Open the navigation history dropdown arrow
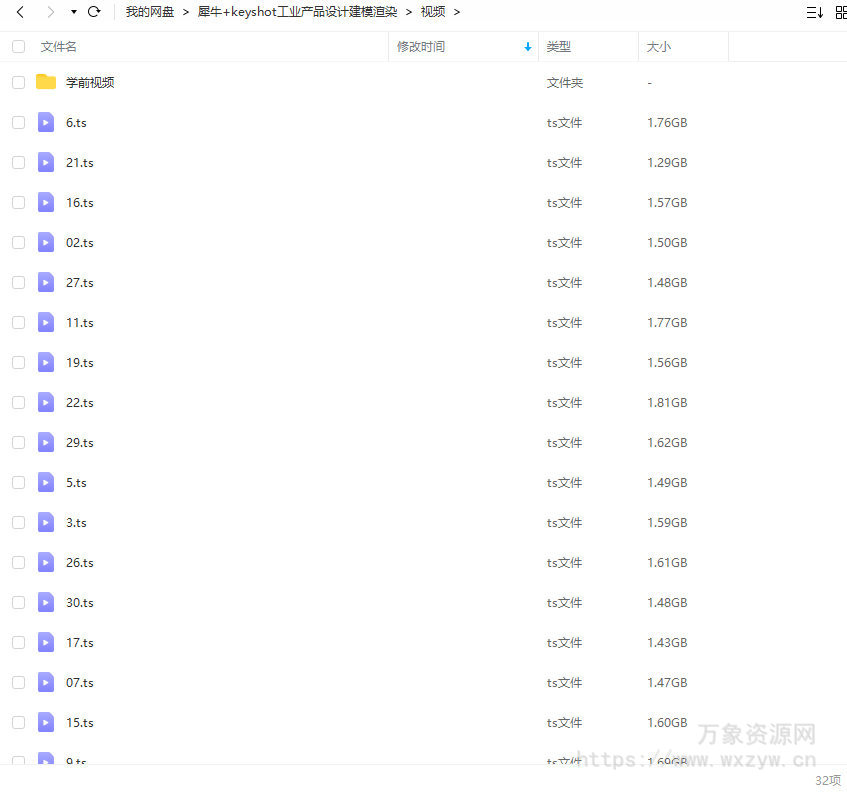This screenshot has width=847, height=794. pos(71,11)
